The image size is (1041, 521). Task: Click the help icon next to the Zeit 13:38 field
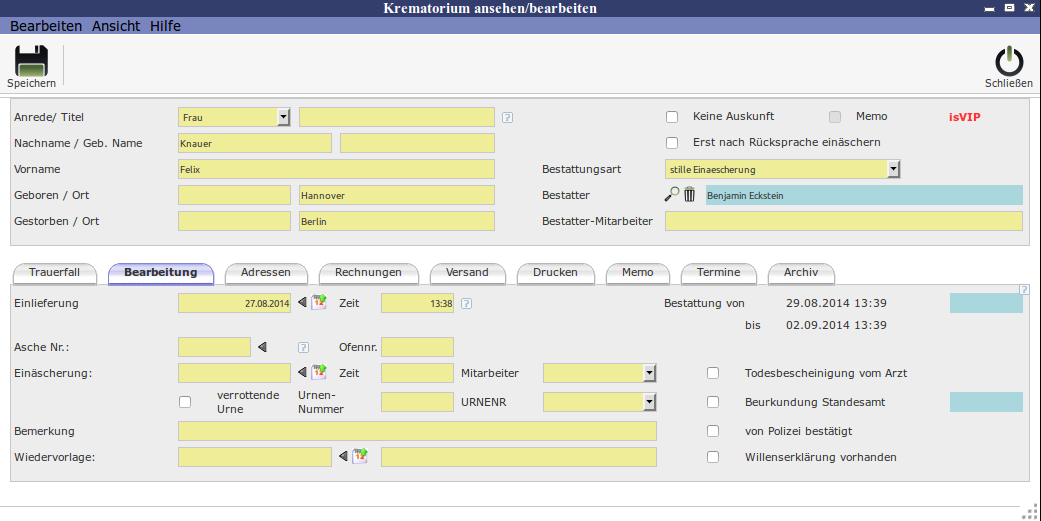point(466,303)
